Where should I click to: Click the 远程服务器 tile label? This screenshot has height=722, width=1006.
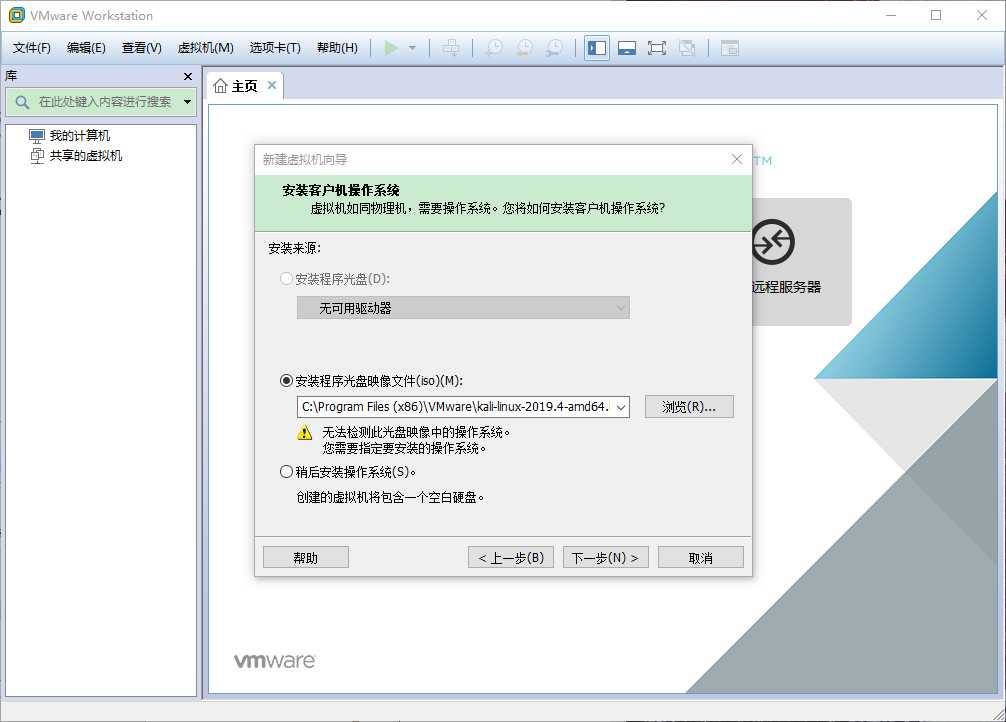click(x=787, y=287)
